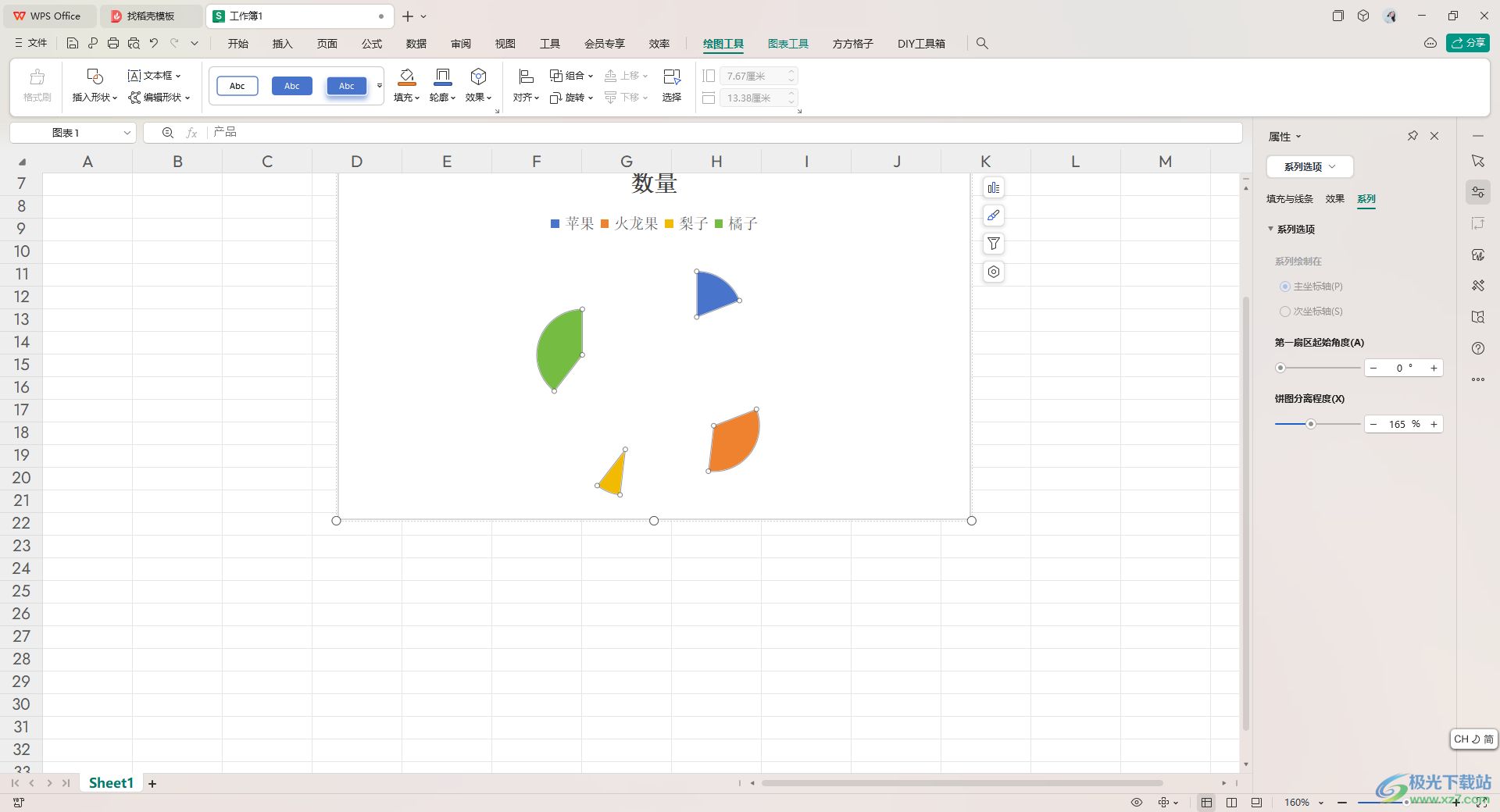Expand the Name Box dropdown arrow
Screen dimensions: 1500x812
[127, 133]
